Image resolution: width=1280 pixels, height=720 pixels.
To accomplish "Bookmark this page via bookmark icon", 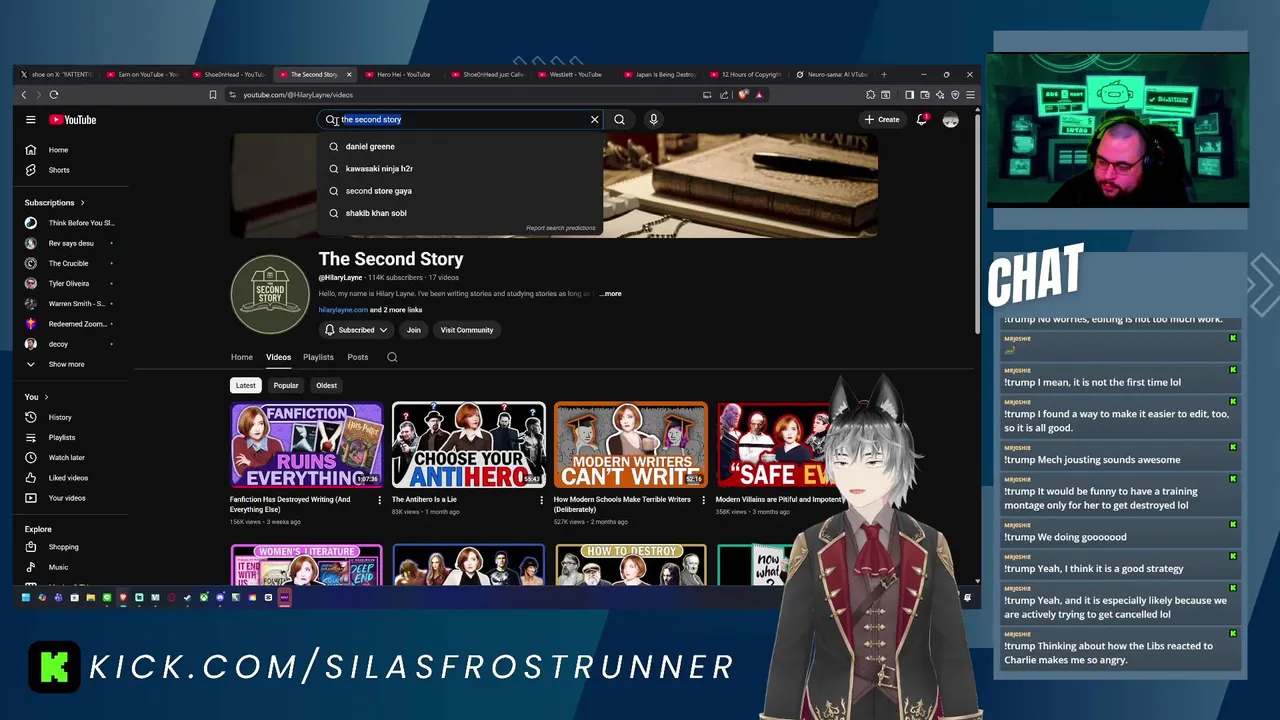I will [213, 95].
